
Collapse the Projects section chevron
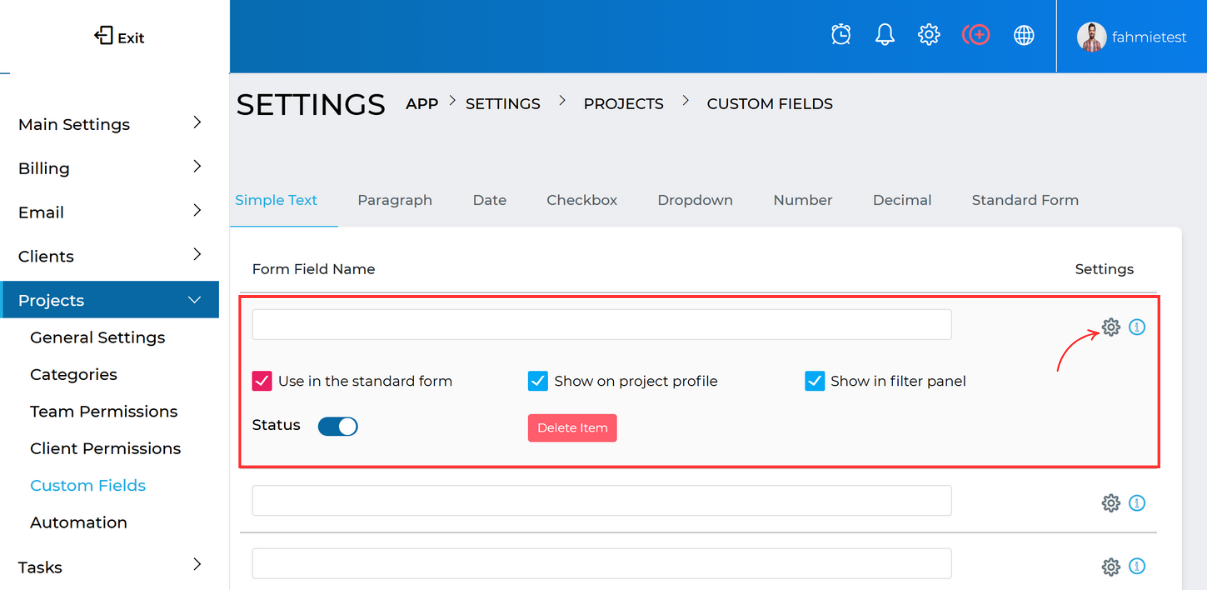click(195, 300)
